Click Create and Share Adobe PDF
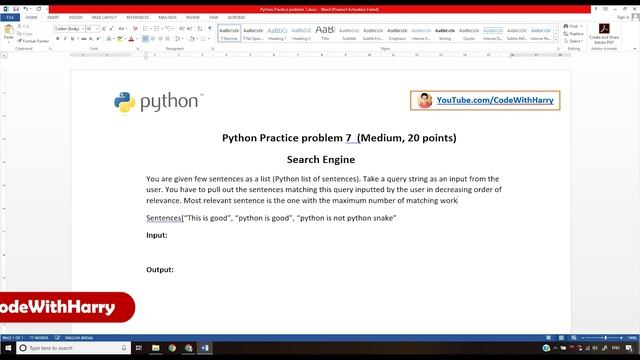The width and height of the screenshot is (640, 360). coord(604,34)
